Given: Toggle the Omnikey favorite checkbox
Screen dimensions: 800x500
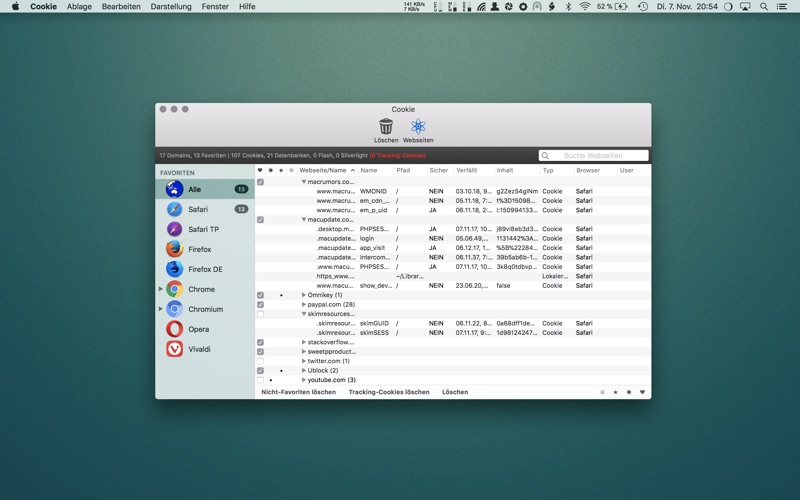Looking at the screenshot, I should click(260, 295).
